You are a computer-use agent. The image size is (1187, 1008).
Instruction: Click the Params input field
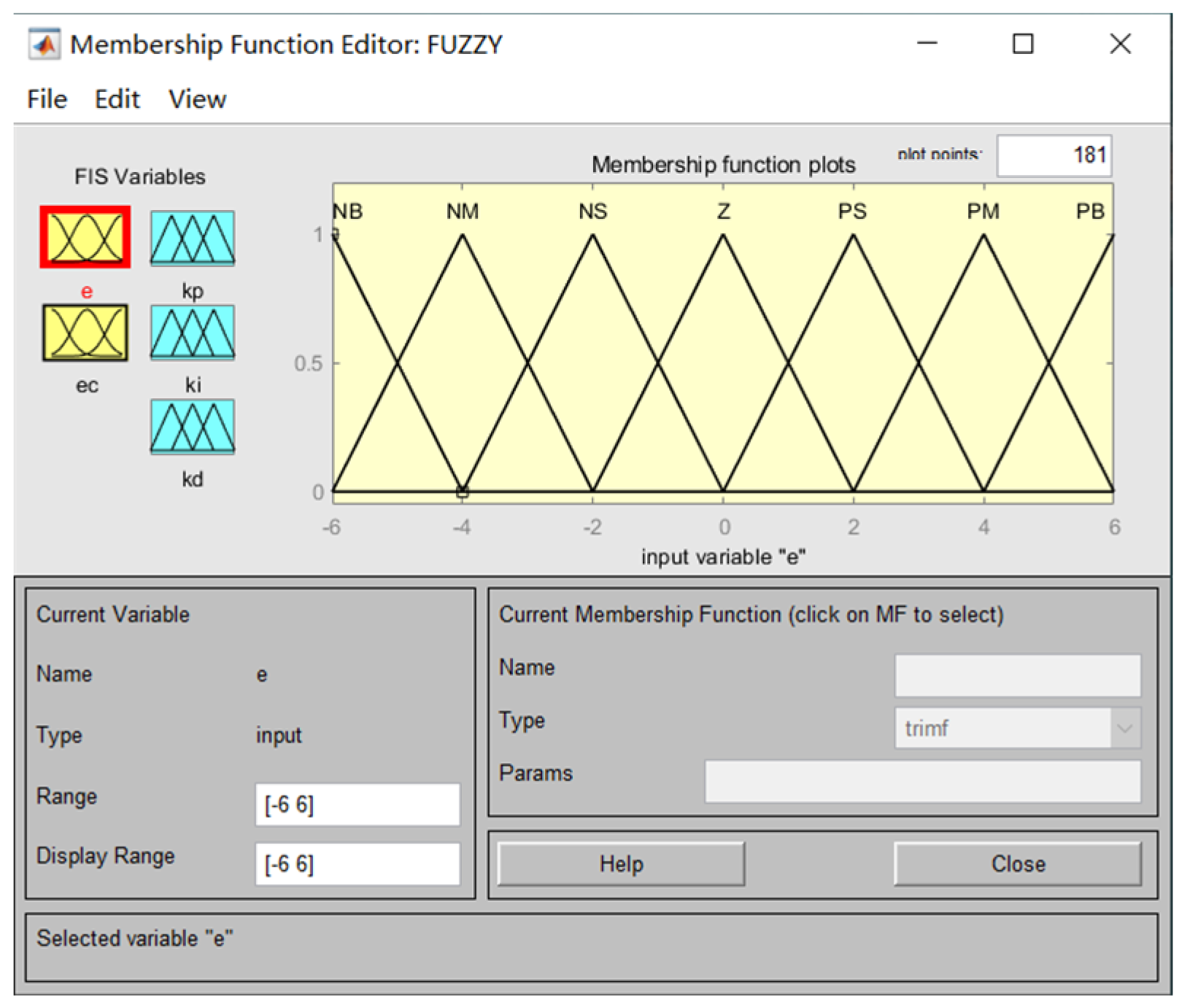[922, 781]
